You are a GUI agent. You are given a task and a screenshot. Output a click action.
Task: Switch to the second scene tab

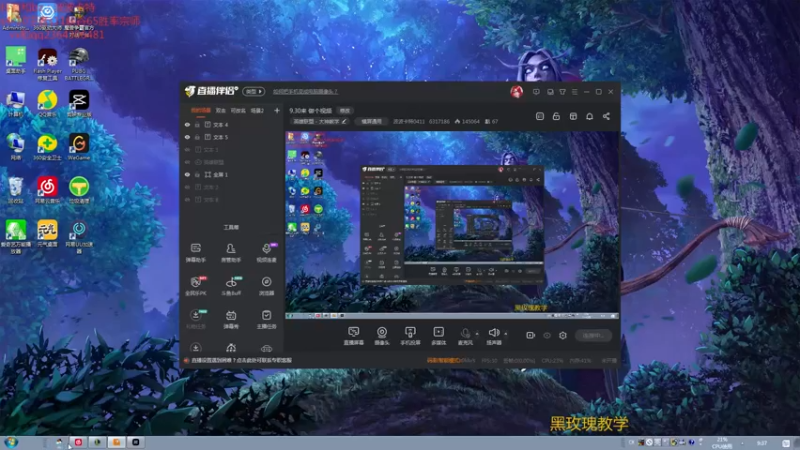point(220,110)
